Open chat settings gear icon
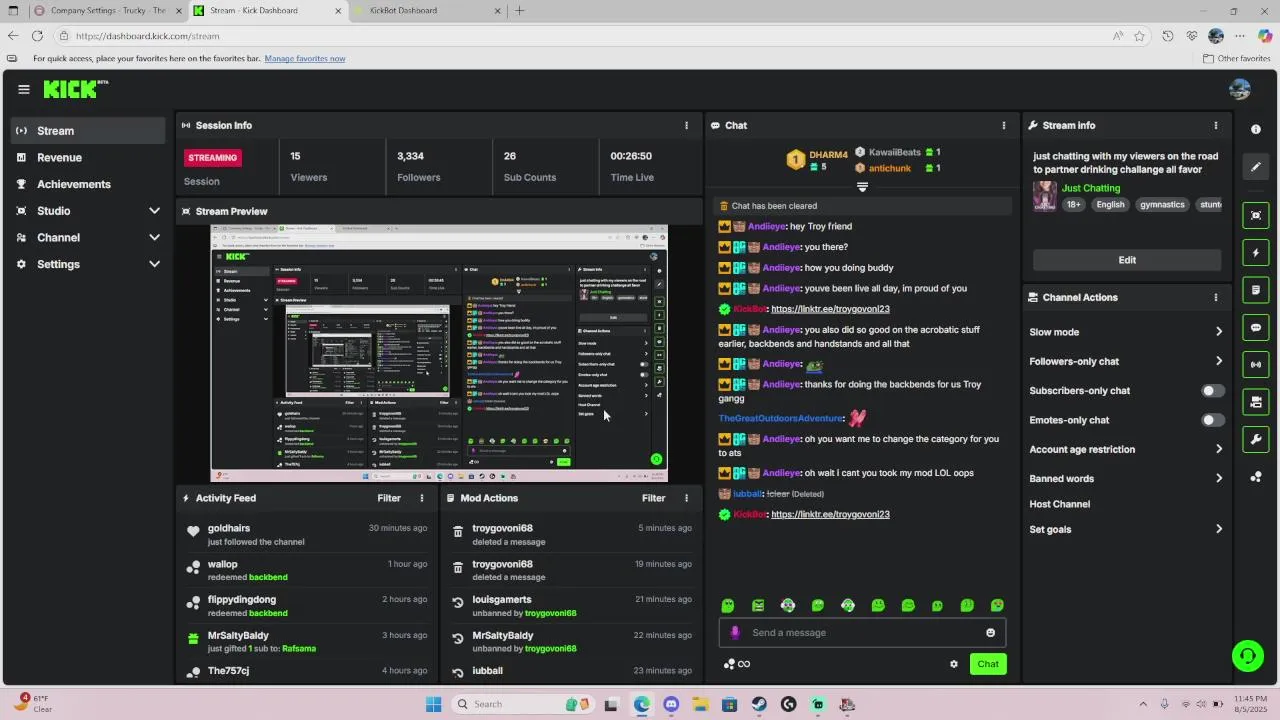This screenshot has width=1280, height=720. pos(954,664)
